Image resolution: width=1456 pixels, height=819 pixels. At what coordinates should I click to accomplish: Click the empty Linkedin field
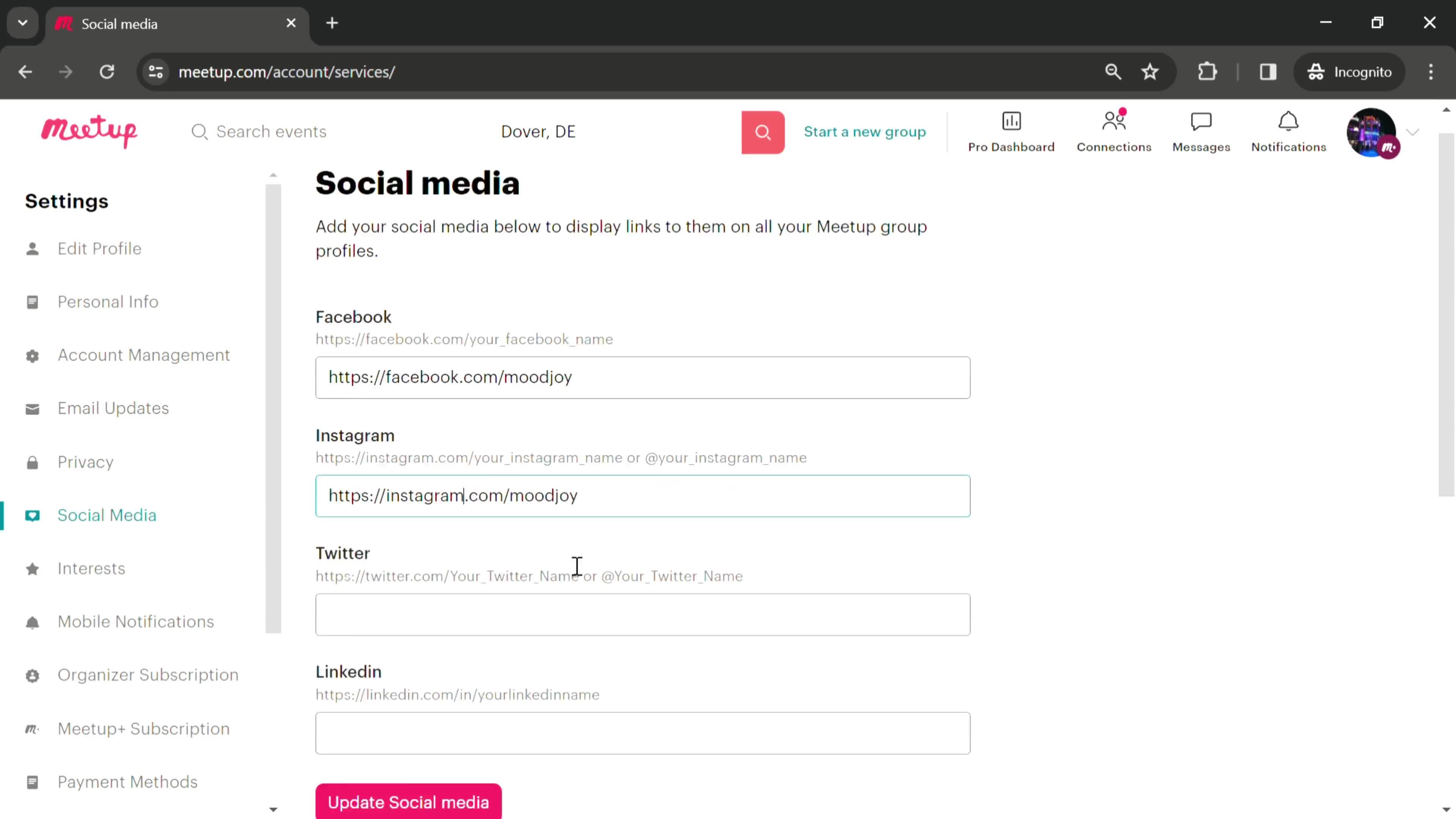(643, 733)
